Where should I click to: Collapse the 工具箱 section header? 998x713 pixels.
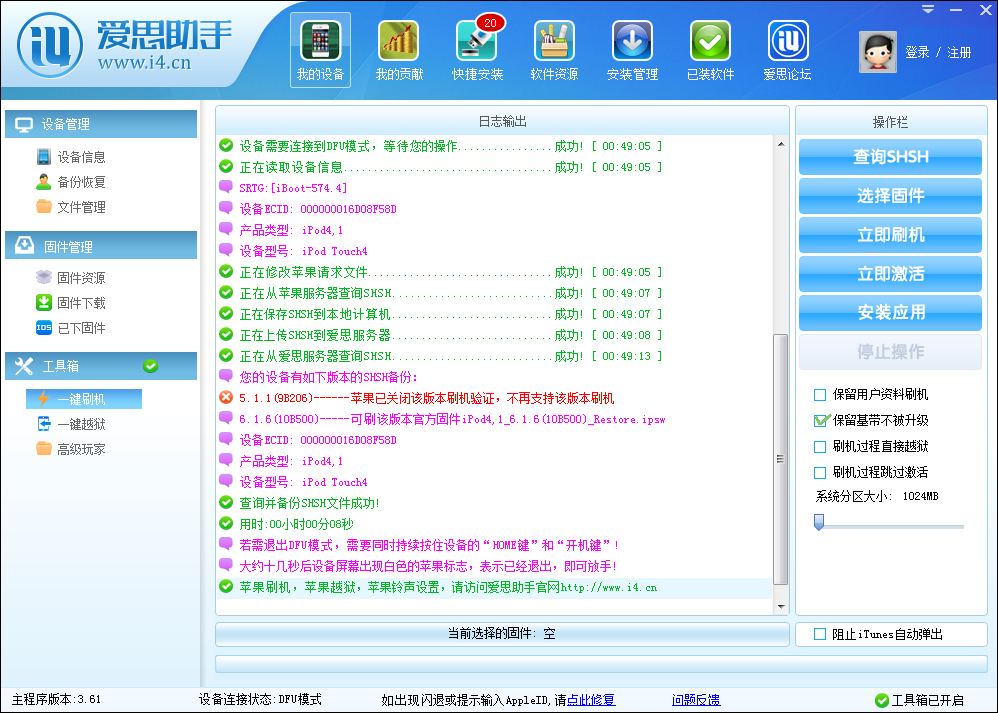pos(101,366)
